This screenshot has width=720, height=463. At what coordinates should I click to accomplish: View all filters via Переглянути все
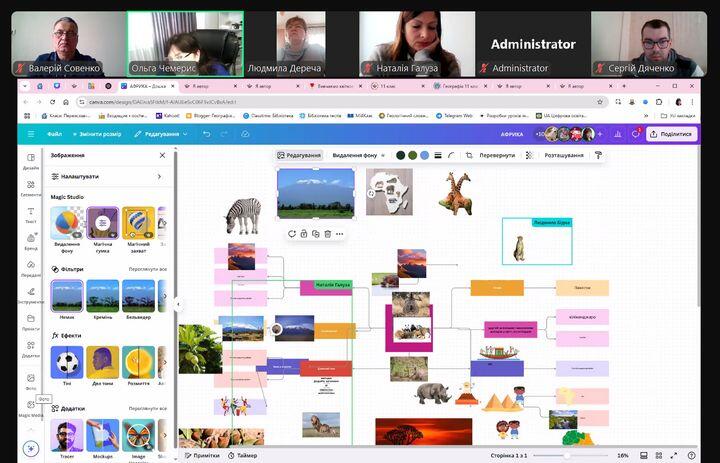click(x=147, y=269)
